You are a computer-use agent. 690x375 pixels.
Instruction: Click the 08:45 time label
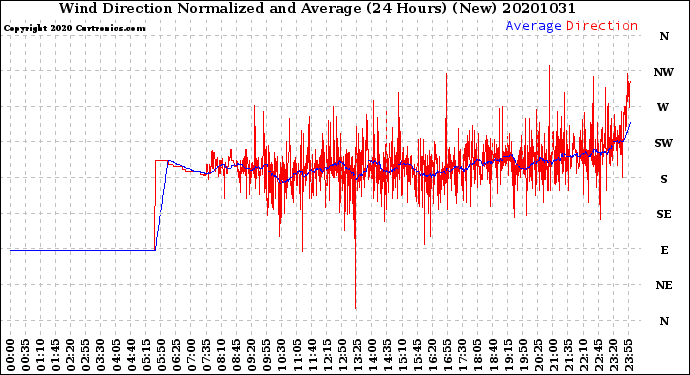237,355
